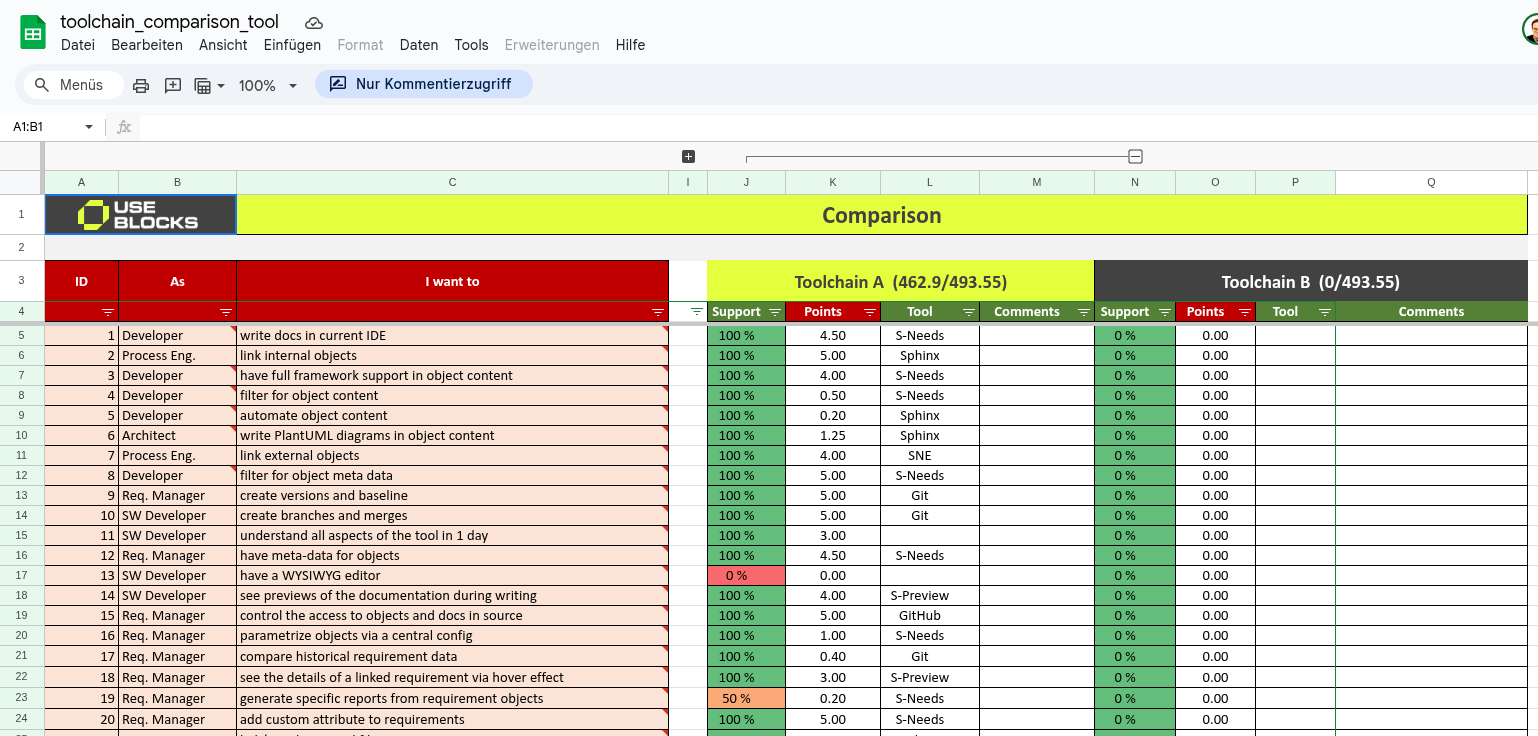1538x736 pixels.
Task: Click the Google Sheets home icon
Action: tap(33, 33)
